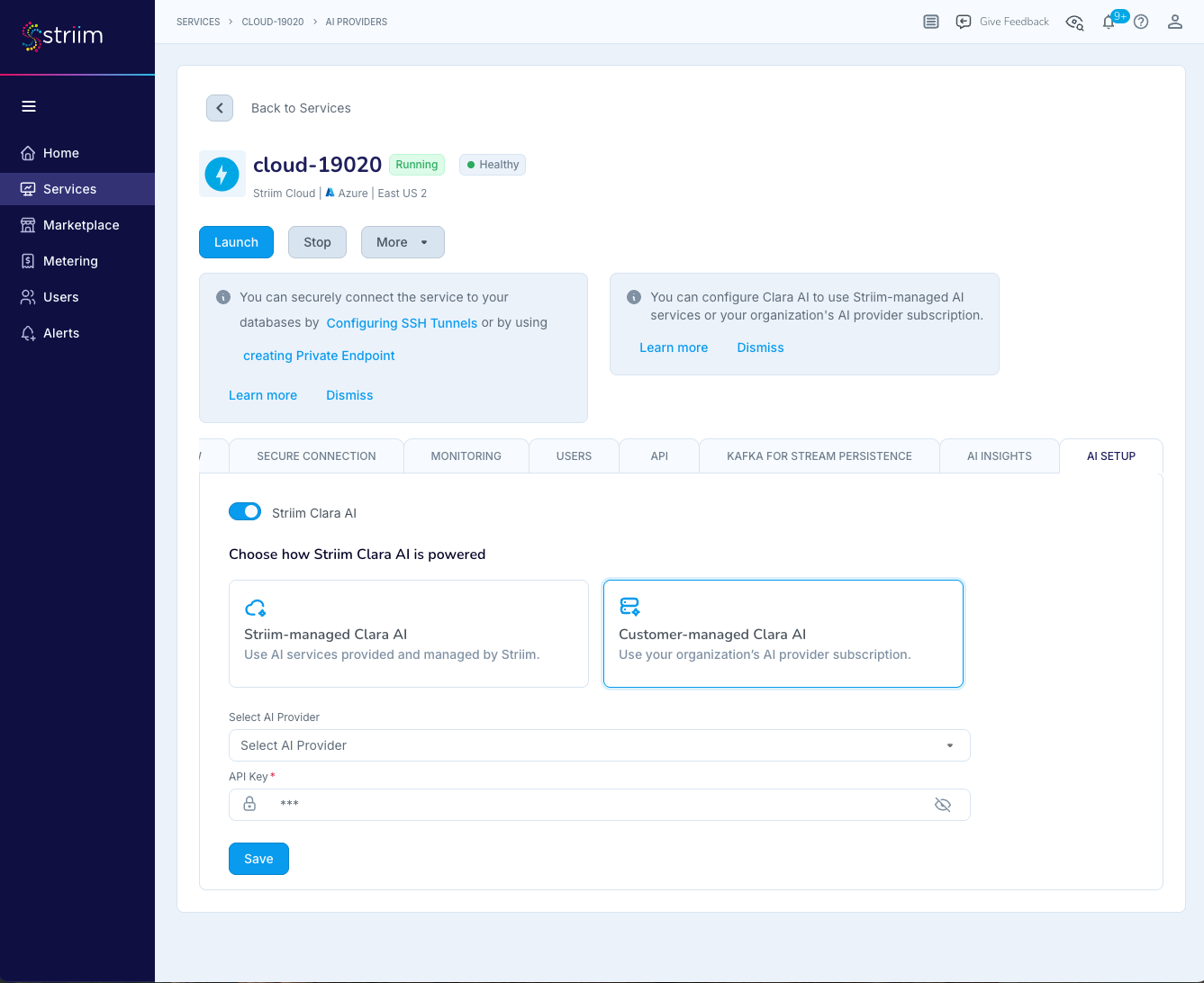
Task: Open Services in sidebar
Action: point(77,189)
